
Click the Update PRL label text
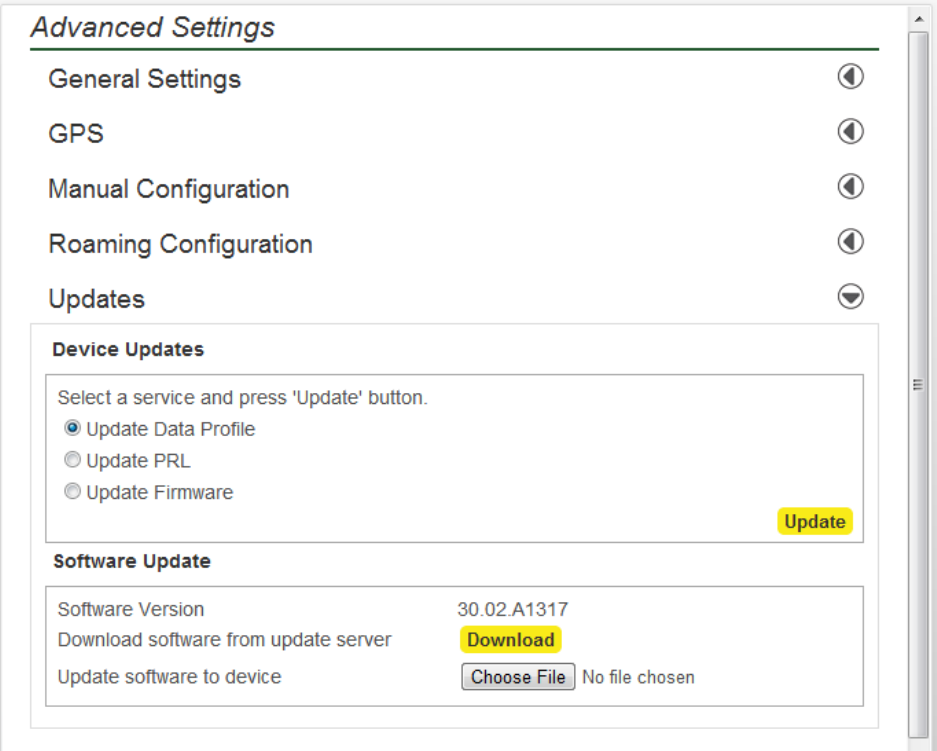138,461
